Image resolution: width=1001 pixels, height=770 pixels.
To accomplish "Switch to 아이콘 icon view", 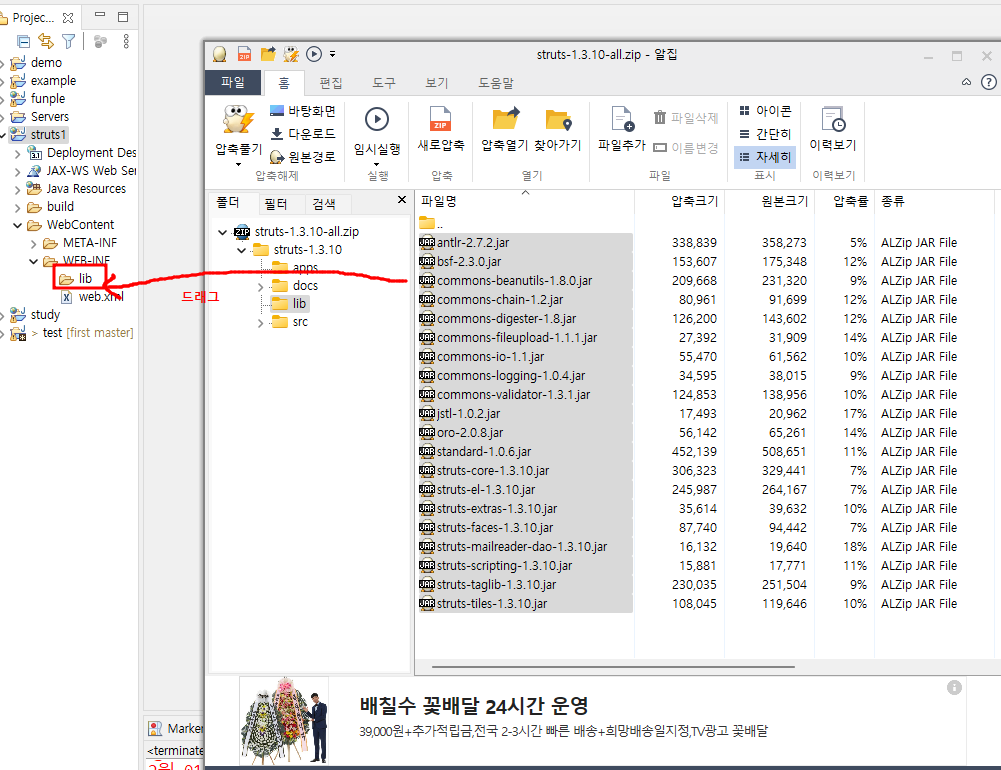I will point(765,111).
